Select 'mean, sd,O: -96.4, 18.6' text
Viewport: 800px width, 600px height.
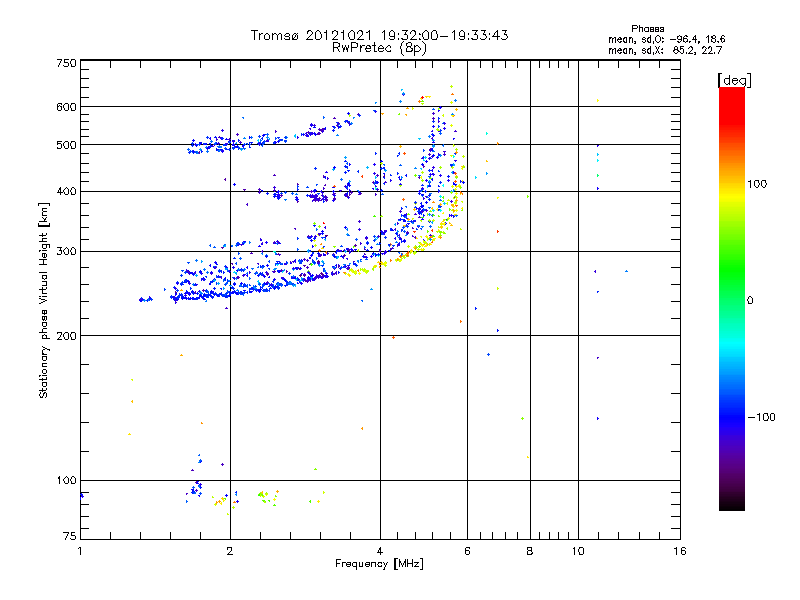coord(666,39)
